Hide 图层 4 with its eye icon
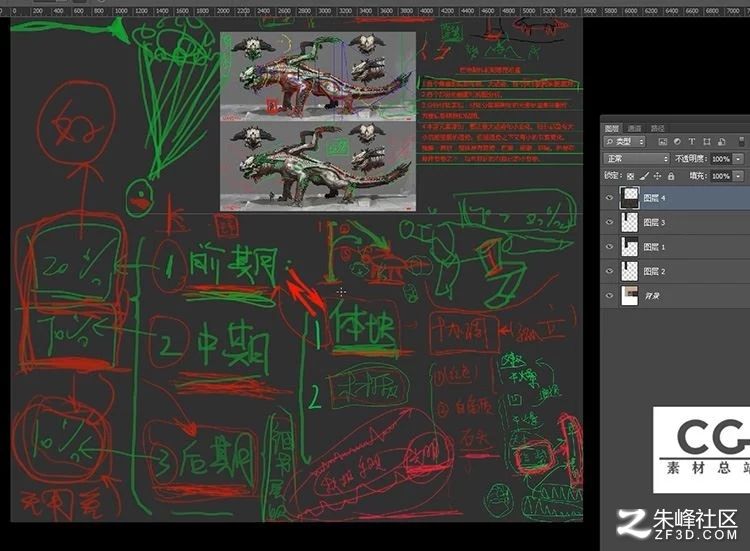 coord(609,198)
